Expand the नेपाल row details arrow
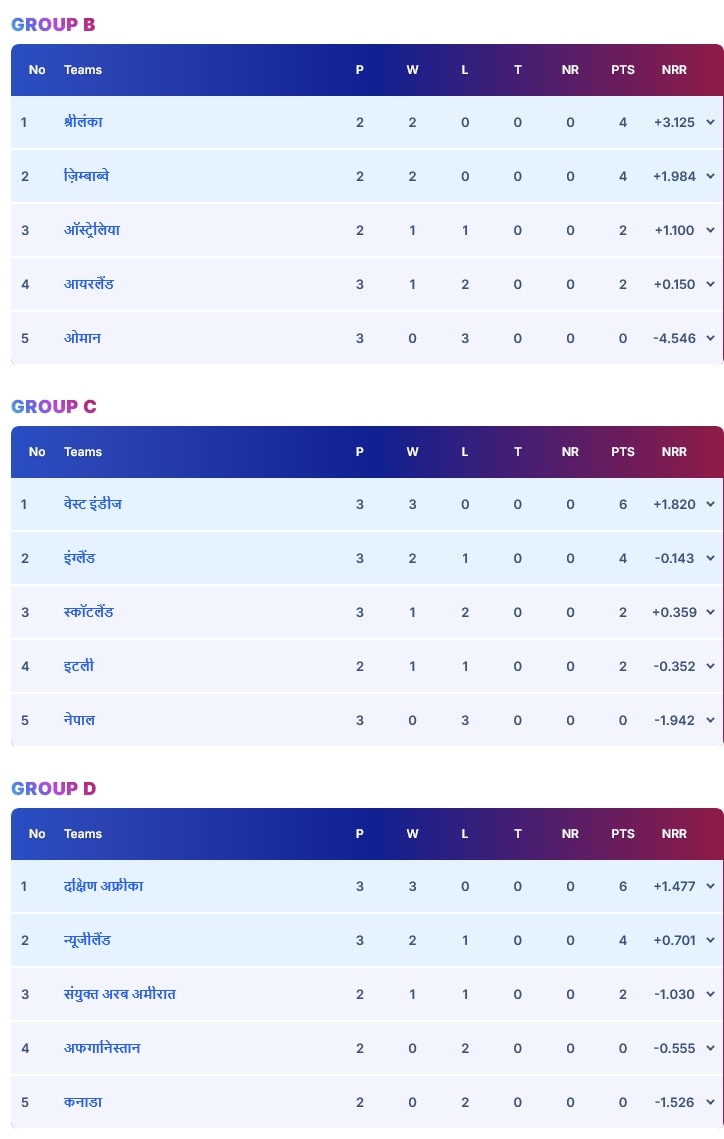The width and height of the screenshot is (724, 1139). pyautogui.click(x=711, y=721)
